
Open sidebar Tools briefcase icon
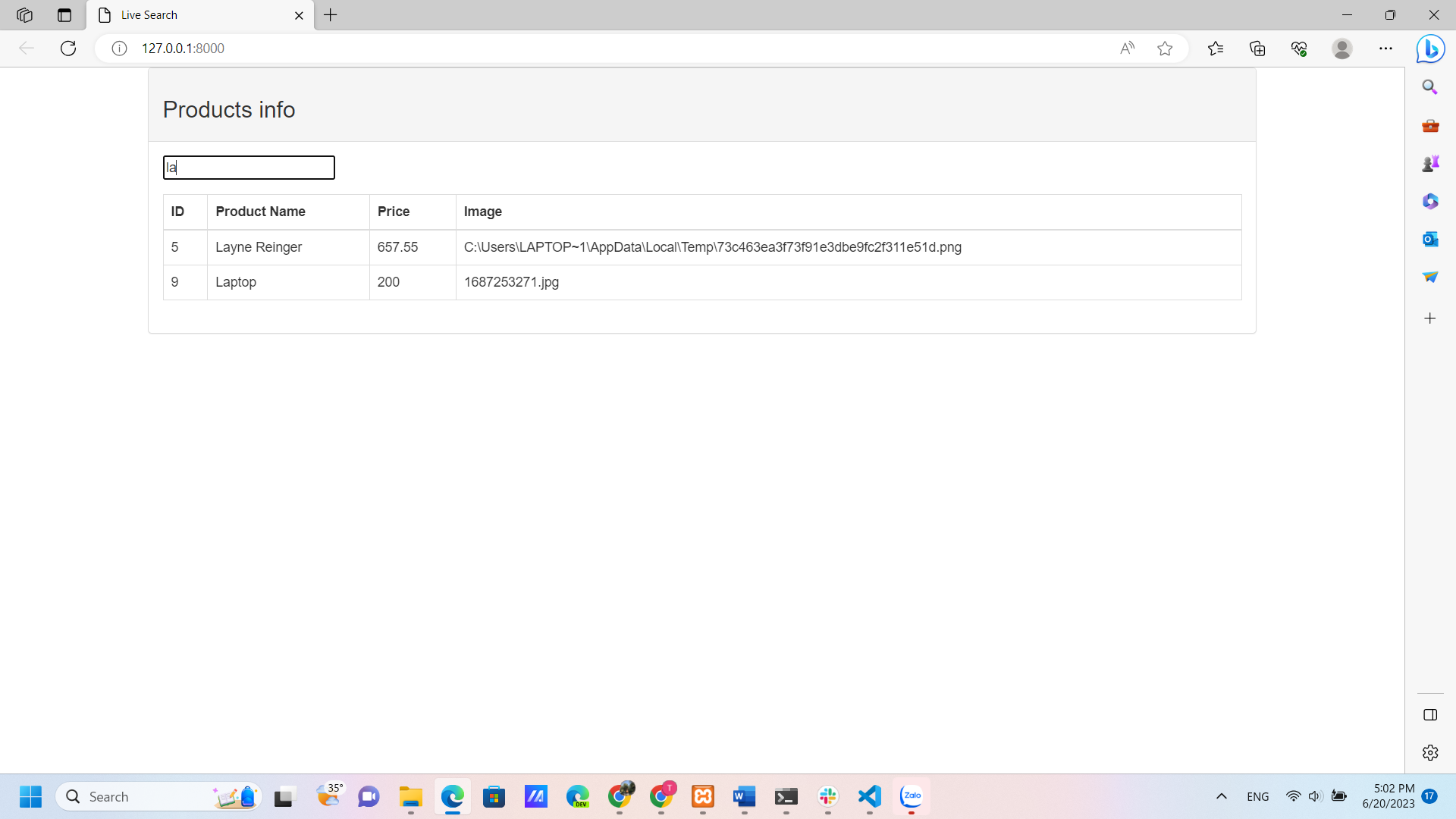coord(1430,125)
